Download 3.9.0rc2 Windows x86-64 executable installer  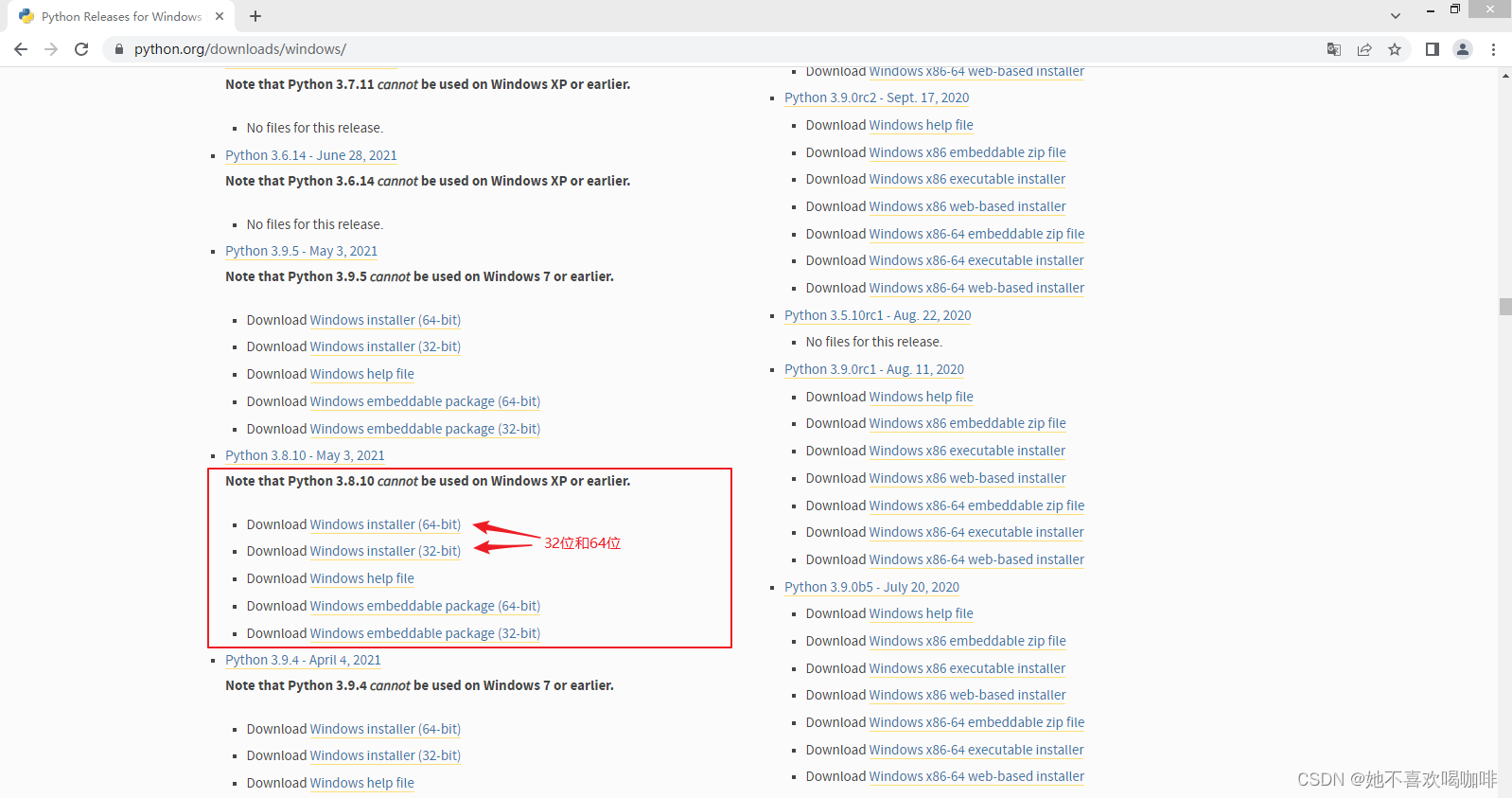(976, 260)
